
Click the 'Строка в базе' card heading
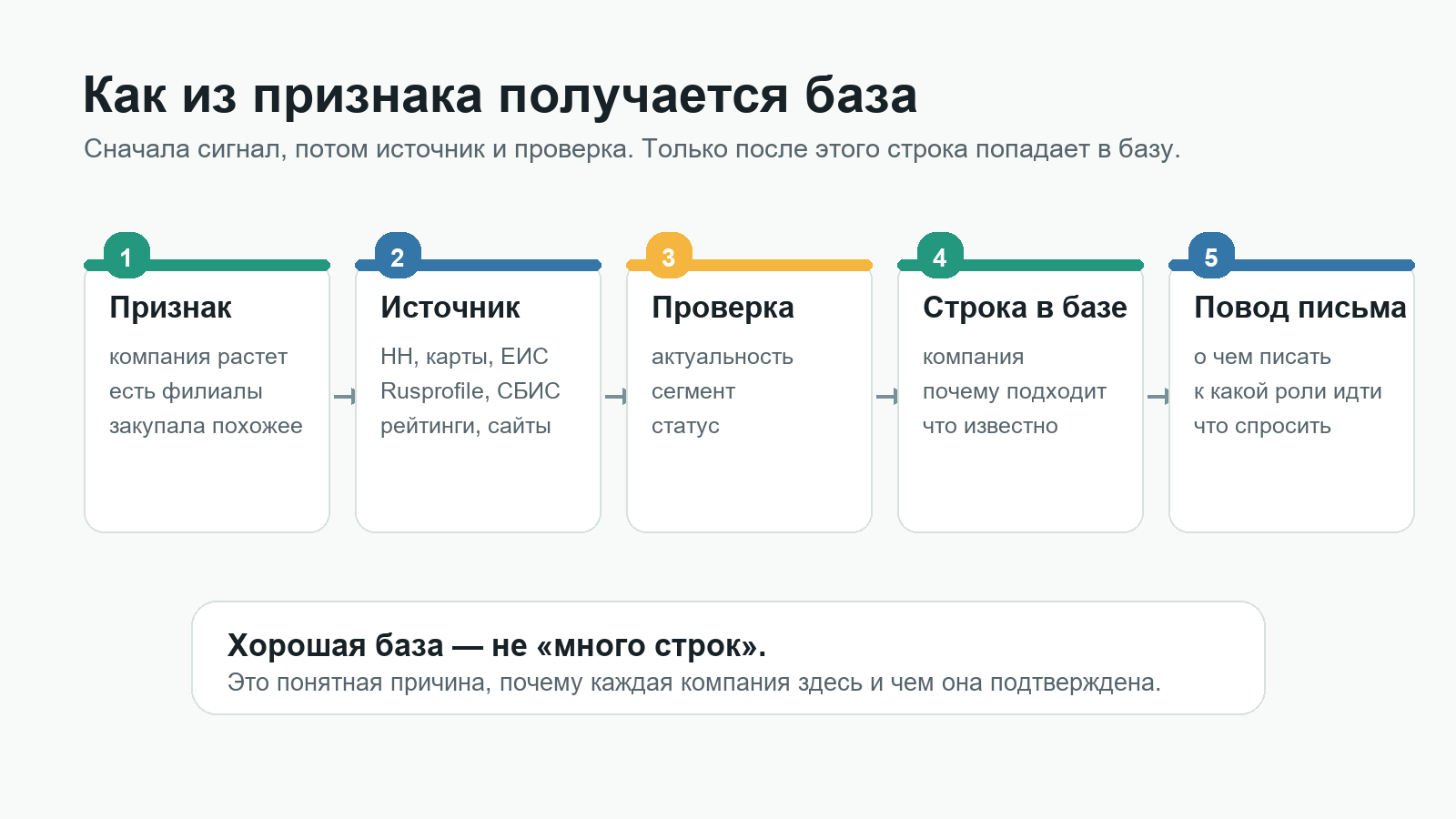pos(1025,308)
